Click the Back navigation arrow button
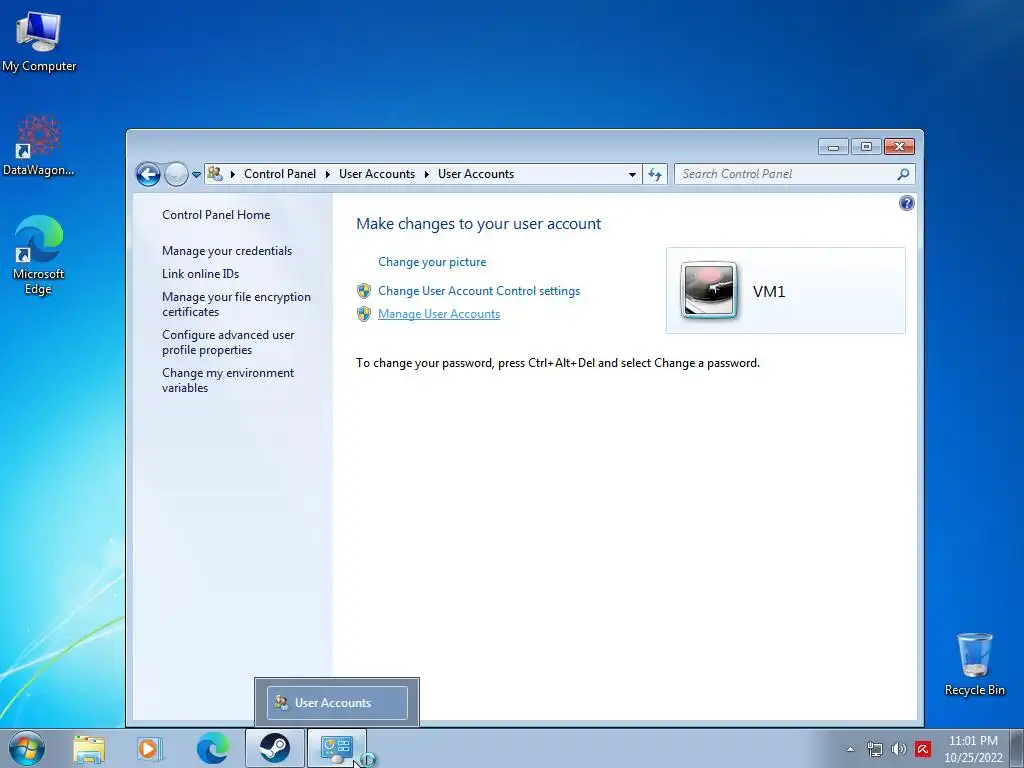This screenshot has width=1024, height=768. point(148,174)
